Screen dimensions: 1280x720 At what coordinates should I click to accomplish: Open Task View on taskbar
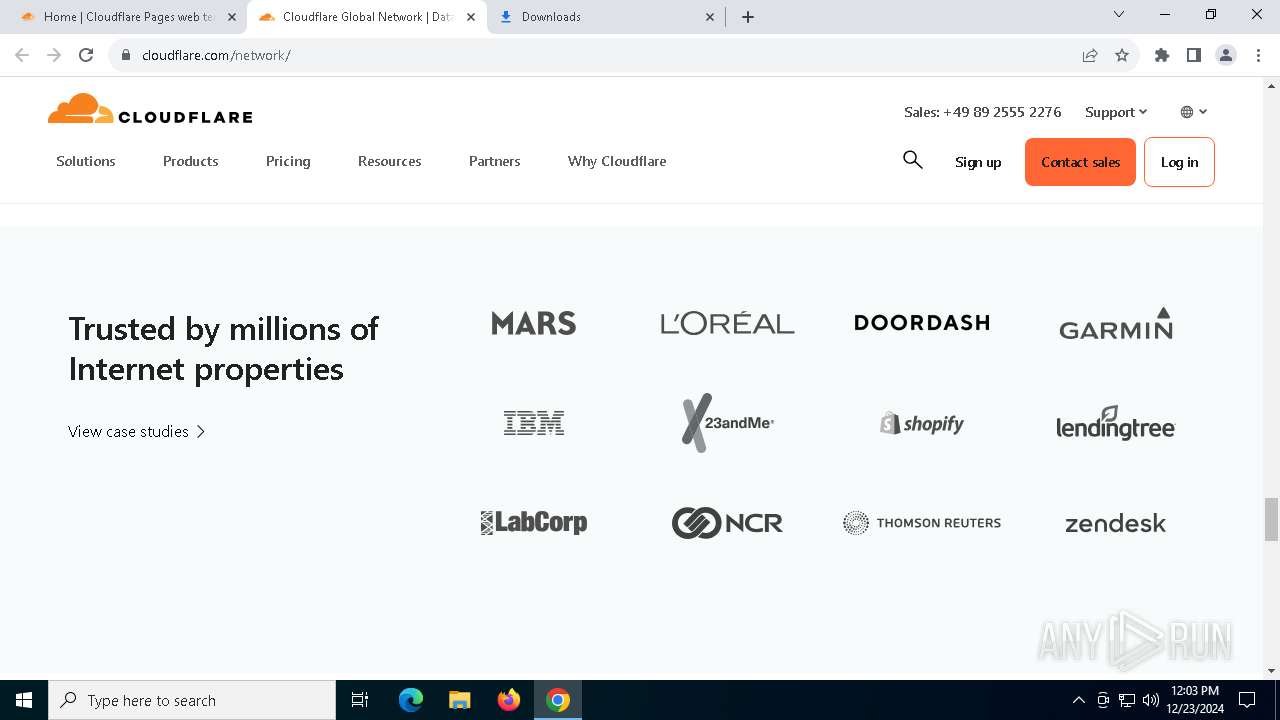pyautogui.click(x=360, y=700)
